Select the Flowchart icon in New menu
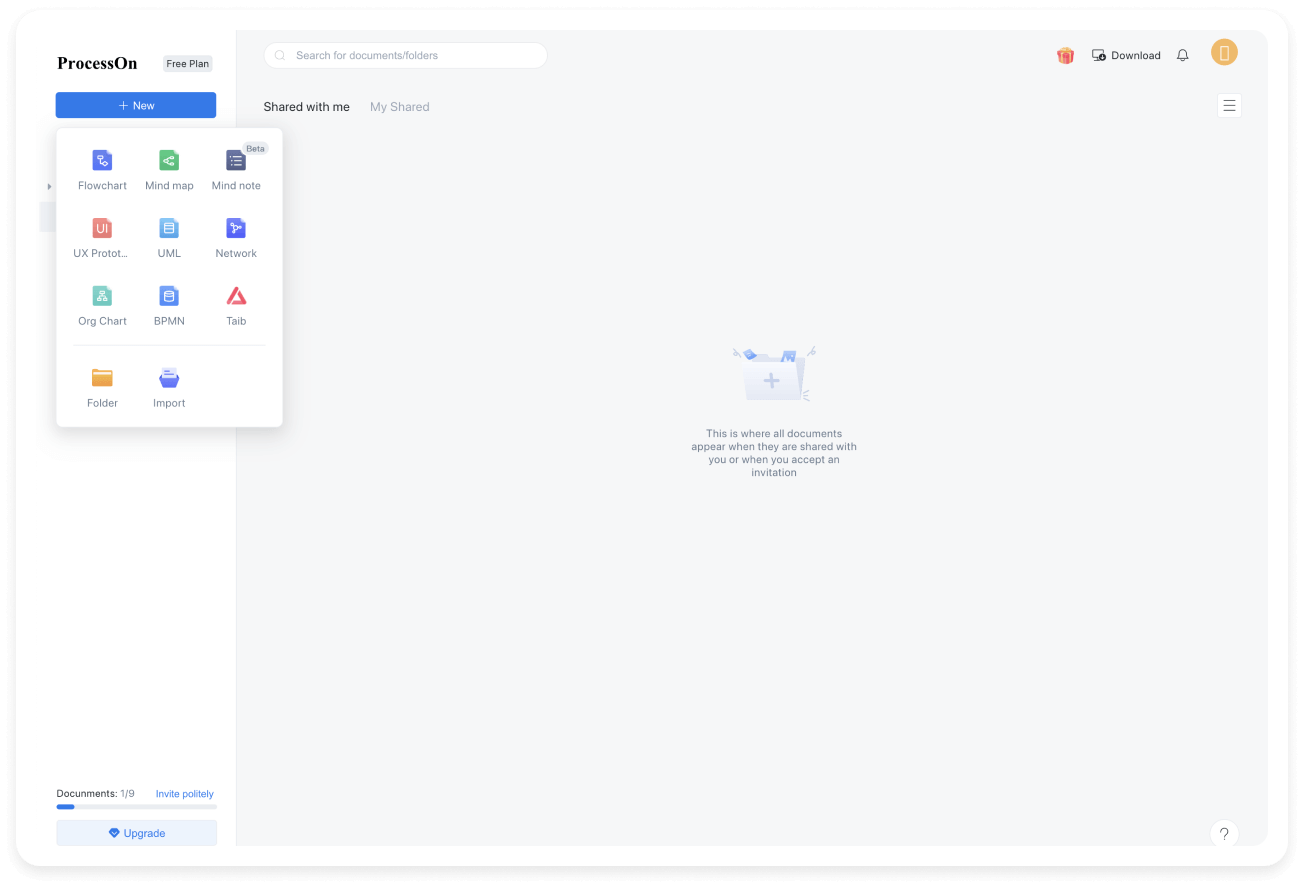1304x888 pixels. pos(102,161)
